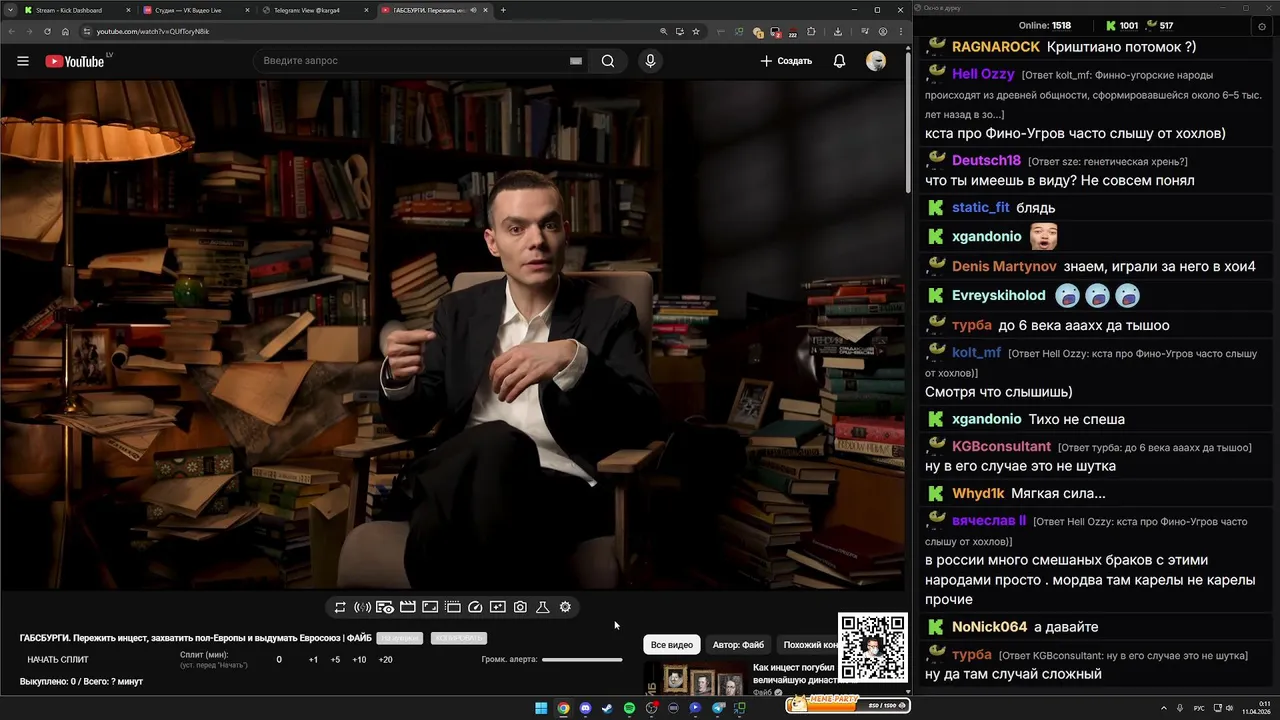Reload the page in the browser
Screen dimensions: 1280x720
click(x=47, y=31)
